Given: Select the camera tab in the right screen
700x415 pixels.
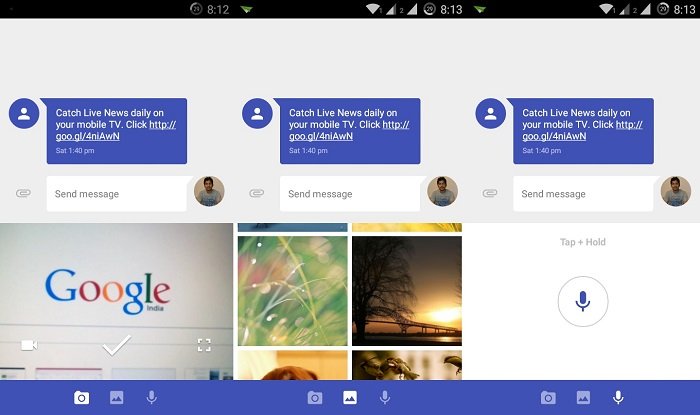Looking at the screenshot, I should click(x=548, y=398).
